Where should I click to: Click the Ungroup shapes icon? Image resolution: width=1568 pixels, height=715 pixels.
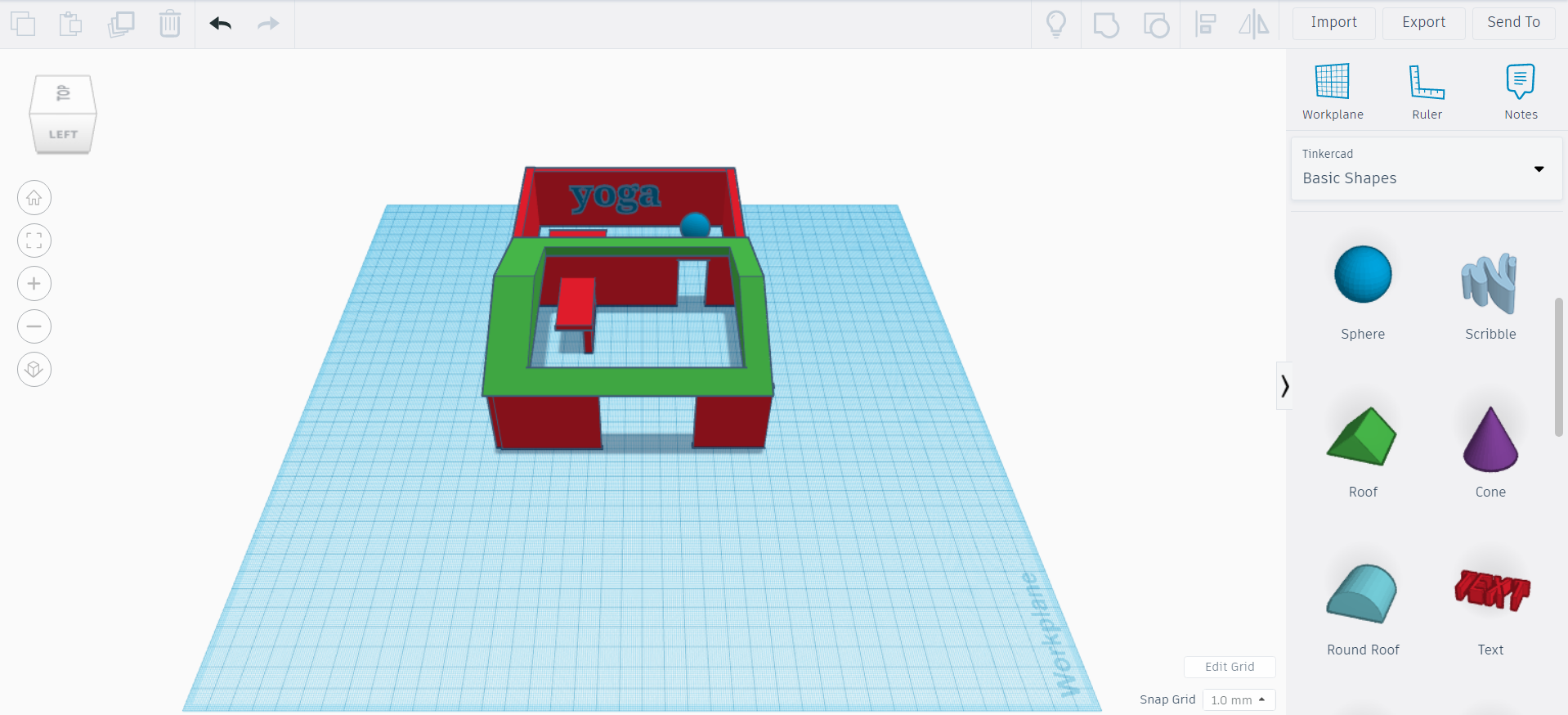pos(1156,25)
